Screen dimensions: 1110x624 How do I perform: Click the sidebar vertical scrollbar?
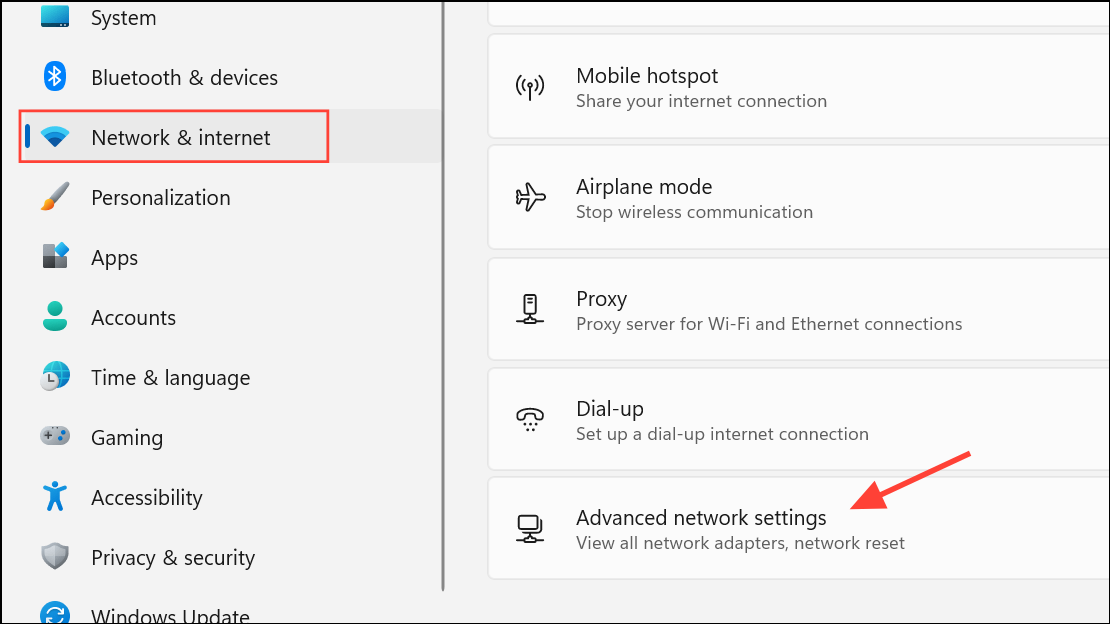pyautogui.click(x=443, y=296)
